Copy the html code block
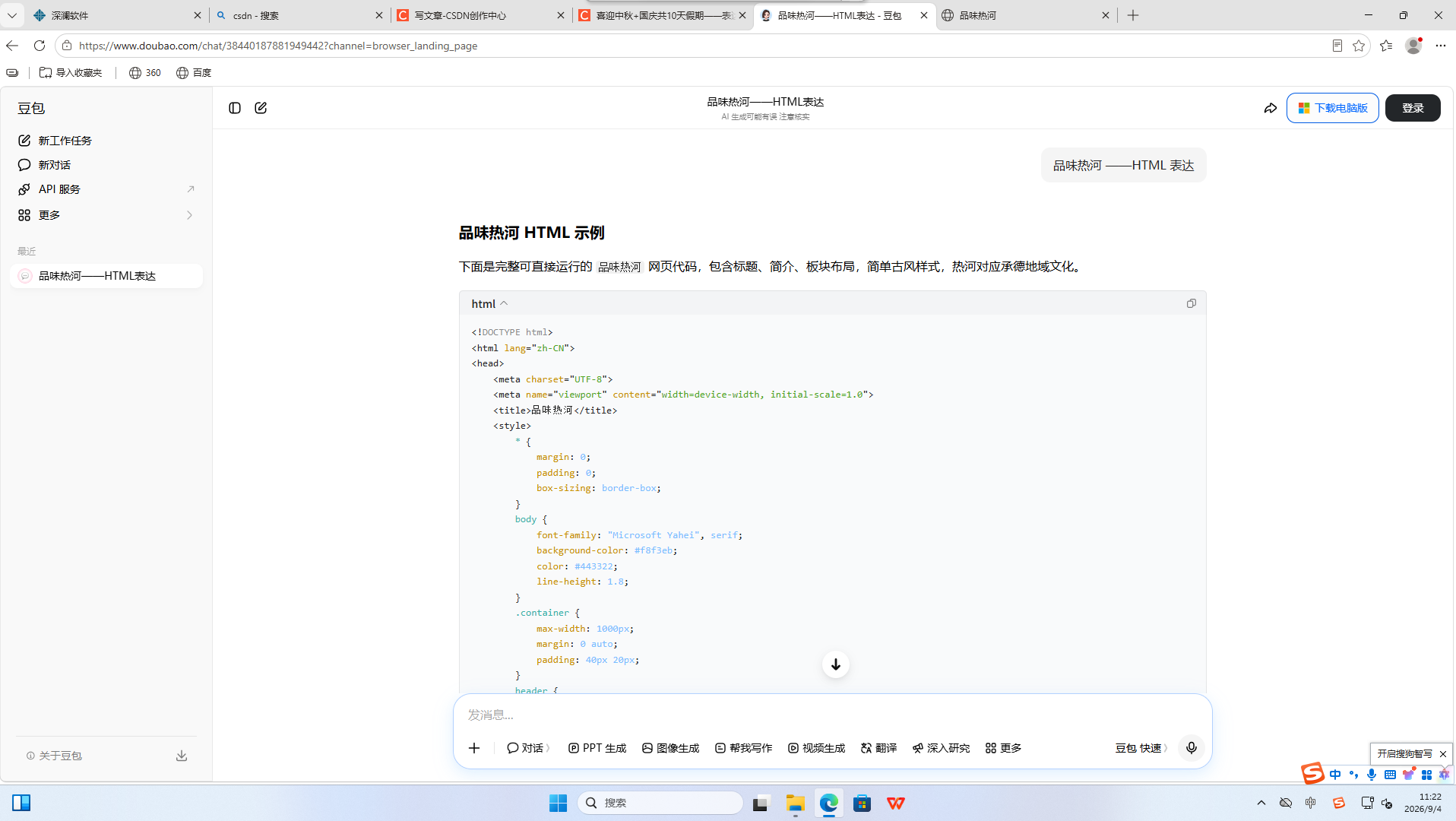 tap(1191, 303)
